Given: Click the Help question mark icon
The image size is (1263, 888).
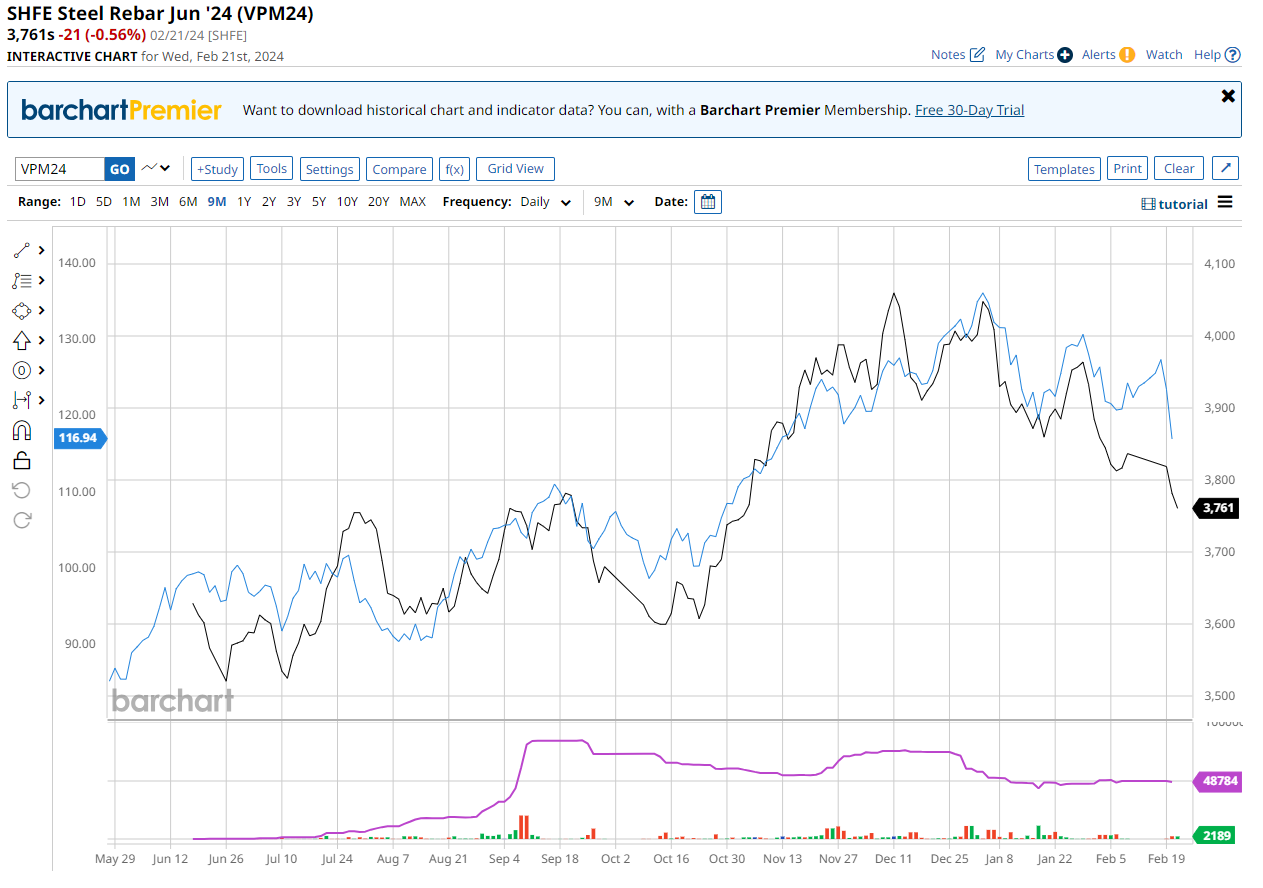Looking at the screenshot, I should [1233, 55].
